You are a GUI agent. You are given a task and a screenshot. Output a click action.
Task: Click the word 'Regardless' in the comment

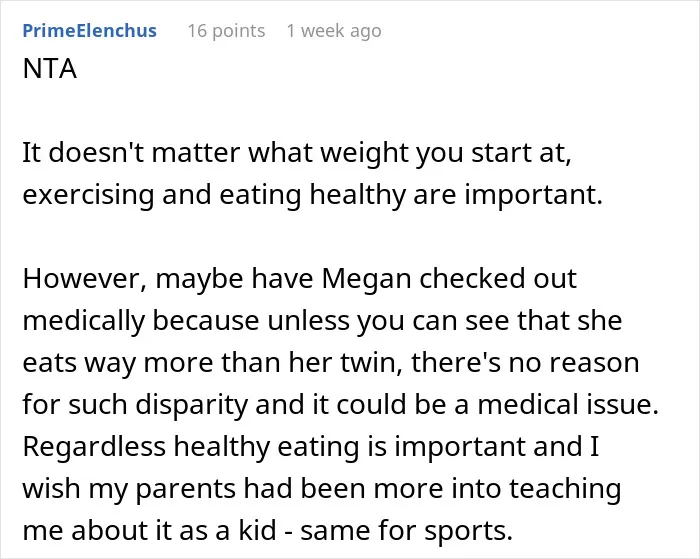[x=94, y=446]
